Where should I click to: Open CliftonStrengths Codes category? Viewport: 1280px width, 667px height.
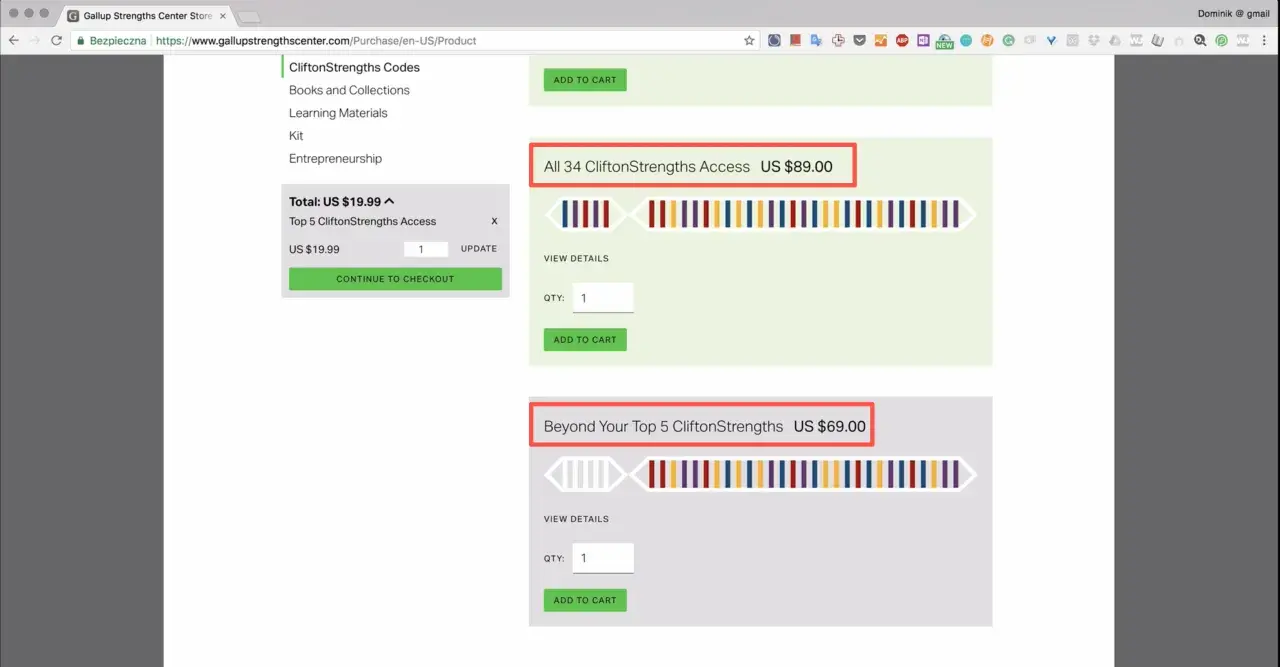coord(354,67)
